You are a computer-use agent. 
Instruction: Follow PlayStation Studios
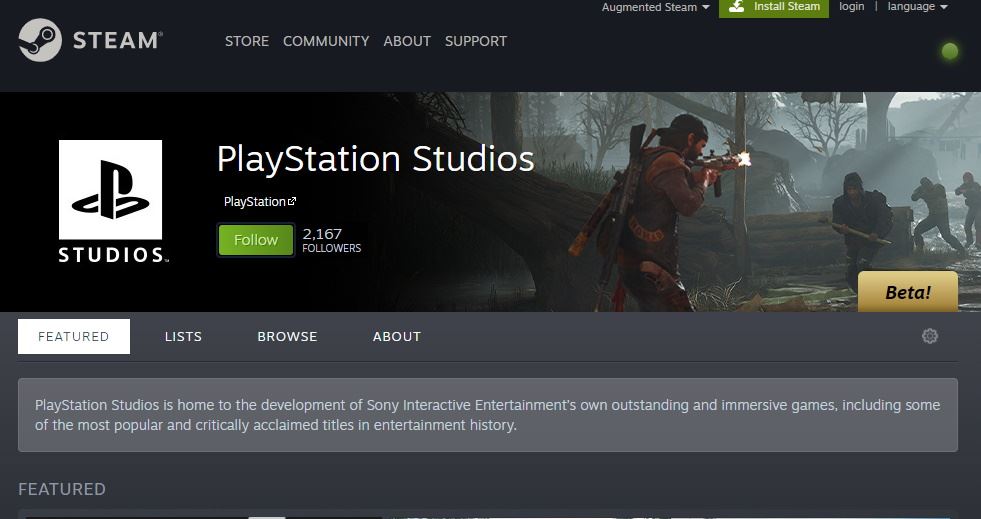click(x=256, y=240)
